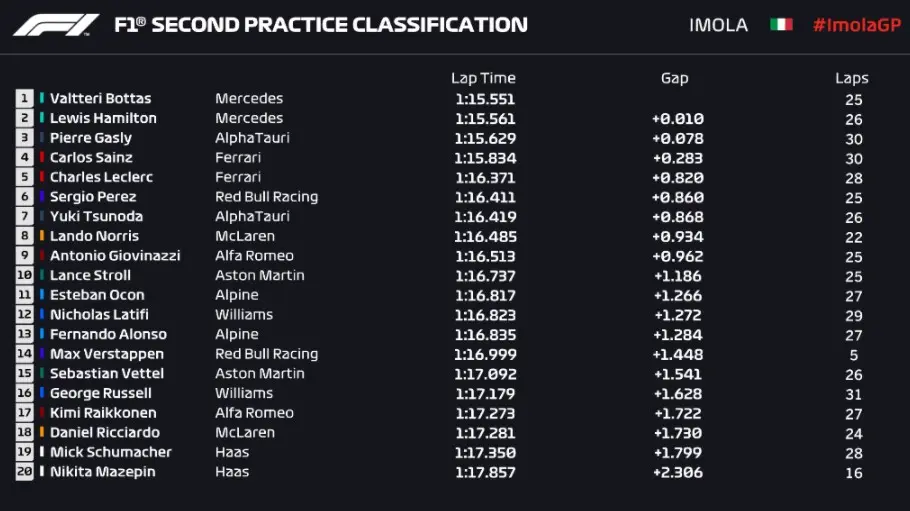The height and width of the screenshot is (511, 910).
Task: Click the F1 logo
Action: pos(55,25)
